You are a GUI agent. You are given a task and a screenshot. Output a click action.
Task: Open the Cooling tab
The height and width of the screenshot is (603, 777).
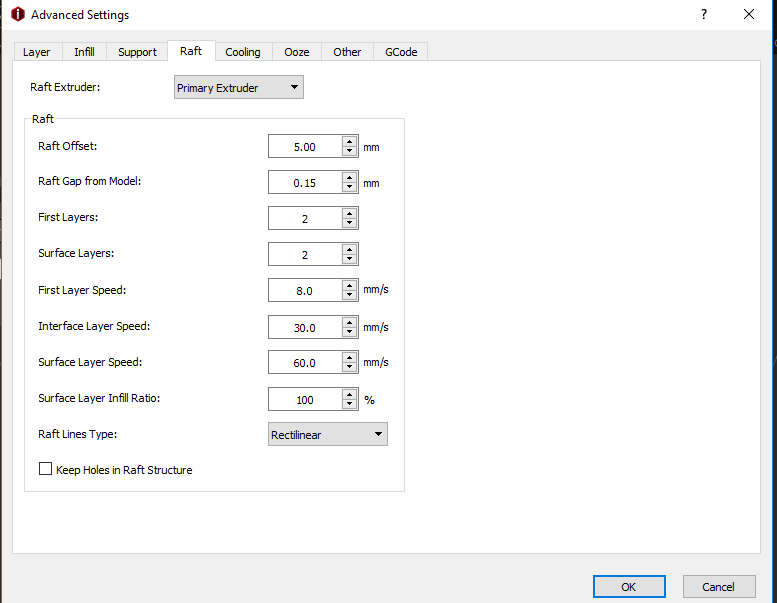click(x=243, y=52)
